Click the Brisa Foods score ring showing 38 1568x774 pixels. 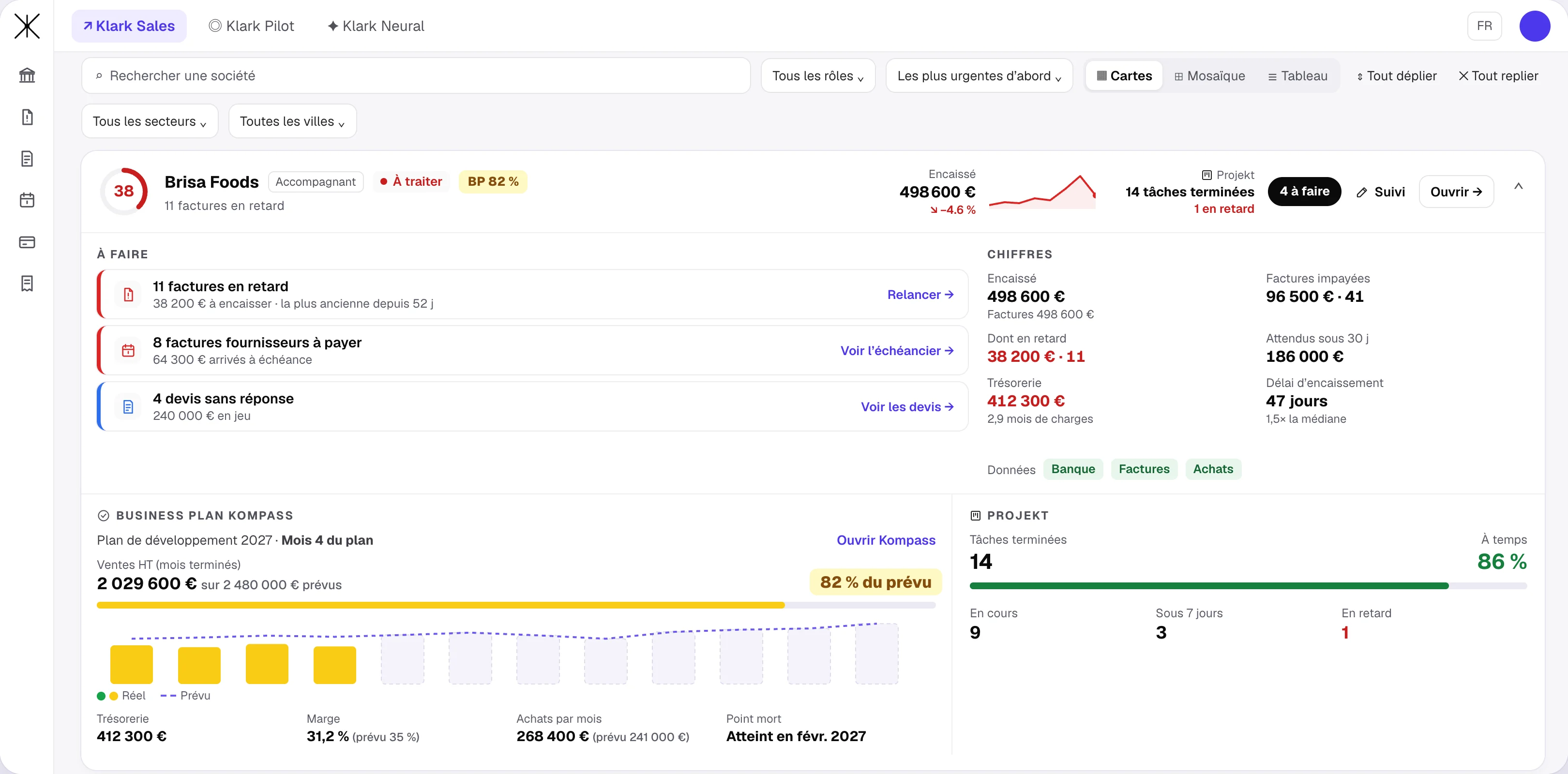(123, 191)
